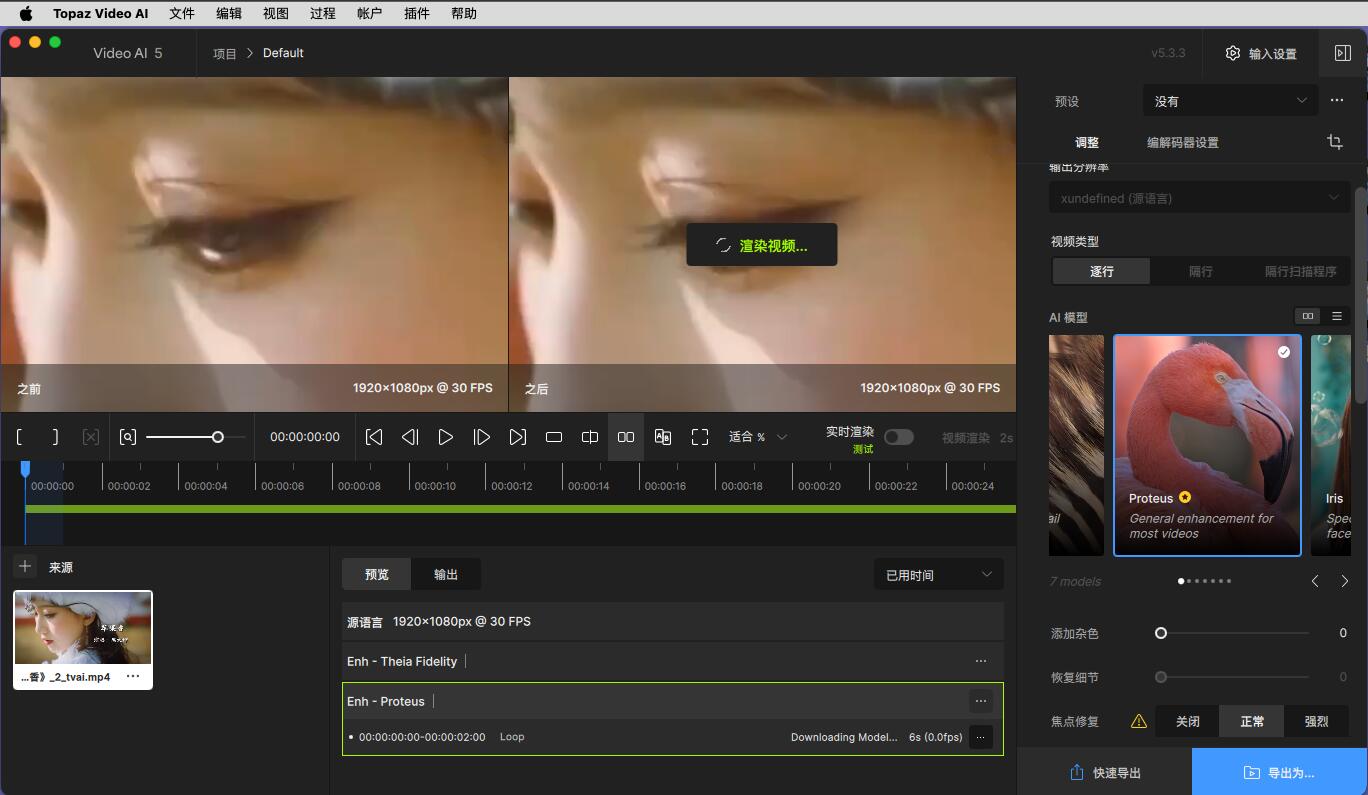Image resolution: width=1368 pixels, height=795 pixels.
Task: Show next AI model
Action: 1344,581
